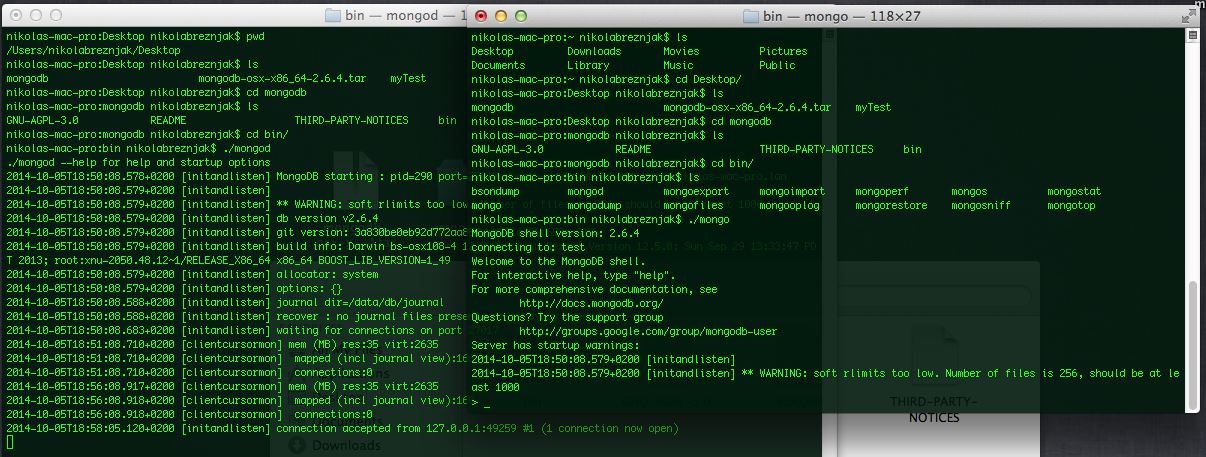Image resolution: width=1206 pixels, height=457 pixels.
Task: Select Downloads in the Finder sidebar behind the terminals
Action: (334, 445)
